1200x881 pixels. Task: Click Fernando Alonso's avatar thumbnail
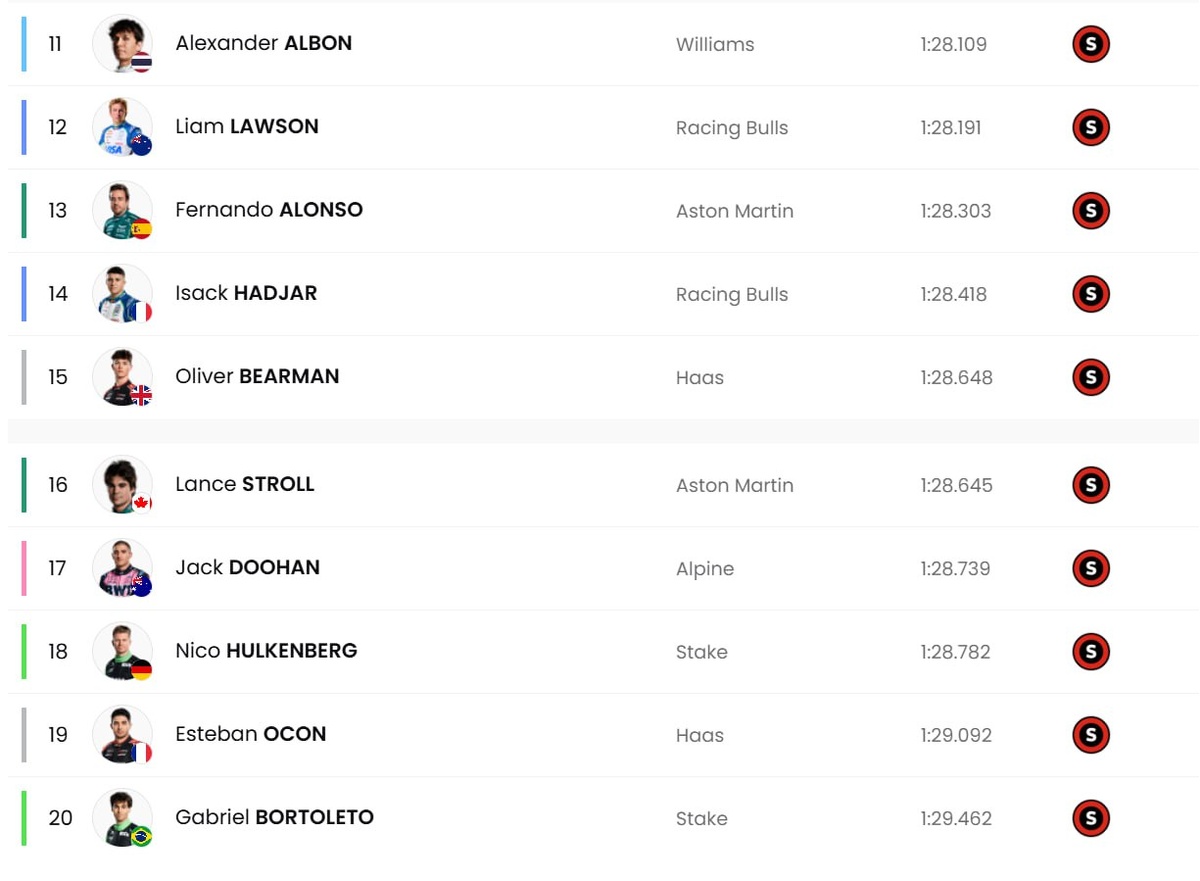pos(122,210)
